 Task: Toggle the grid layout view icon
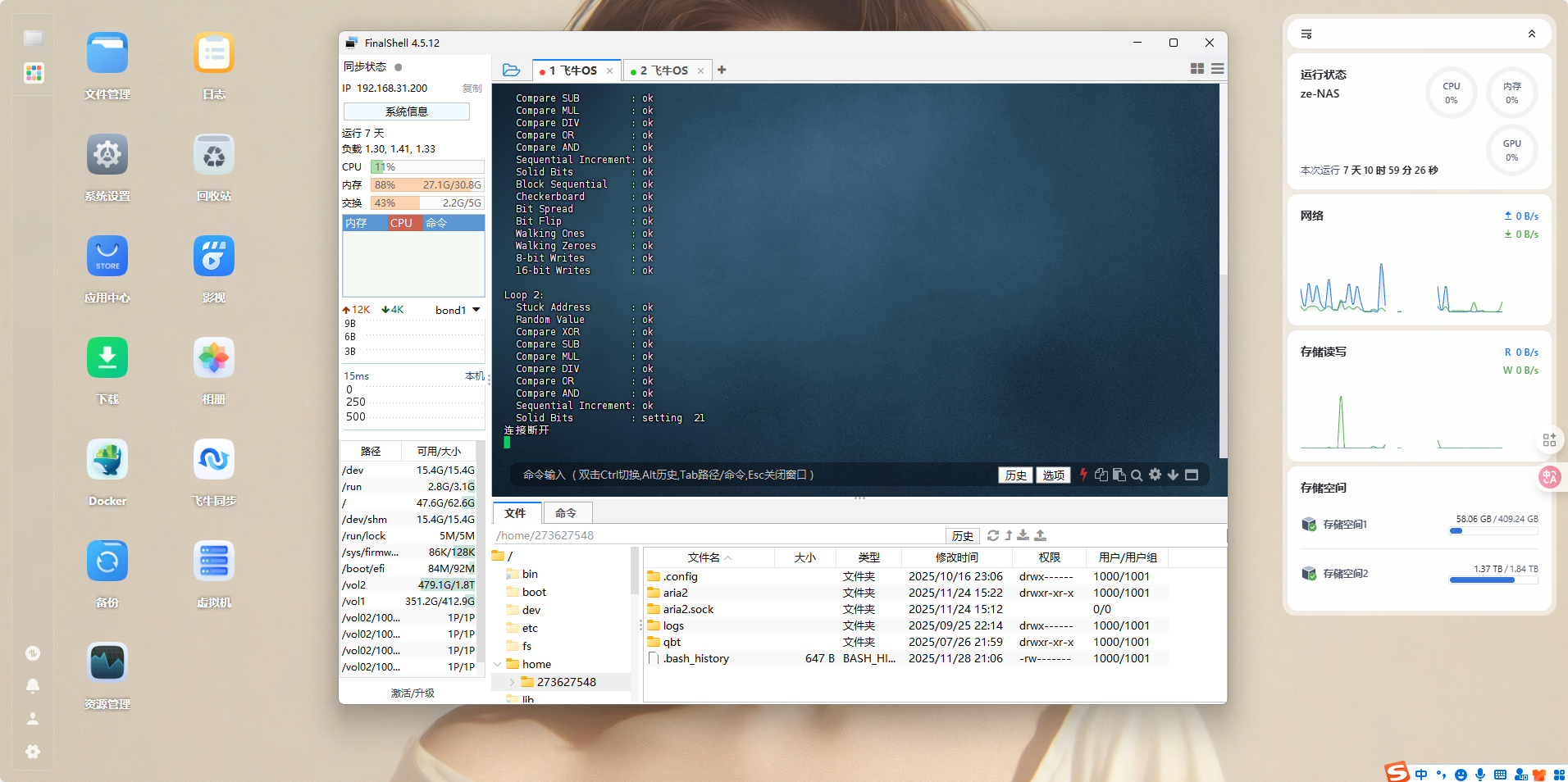pyautogui.click(x=1197, y=70)
